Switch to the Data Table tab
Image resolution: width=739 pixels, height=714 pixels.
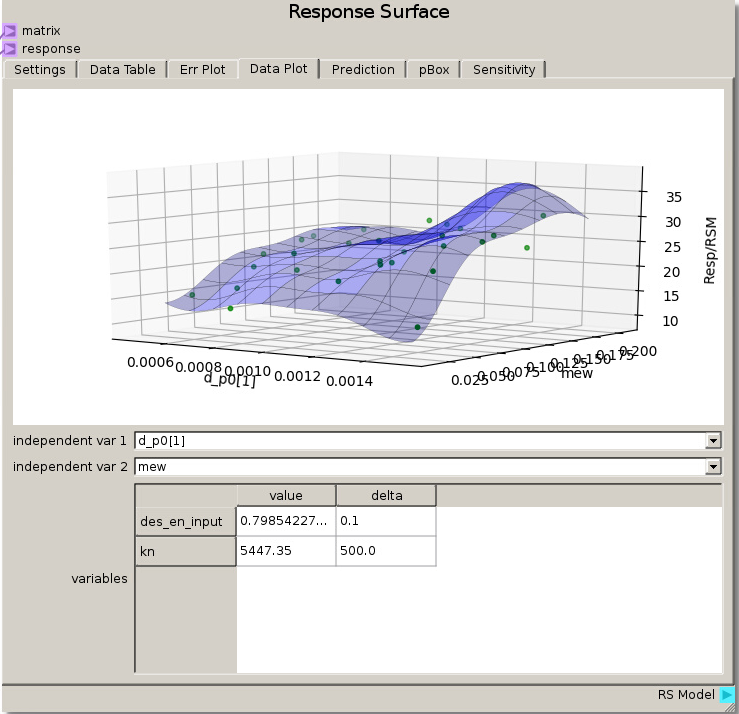pyautogui.click(x=123, y=70)
